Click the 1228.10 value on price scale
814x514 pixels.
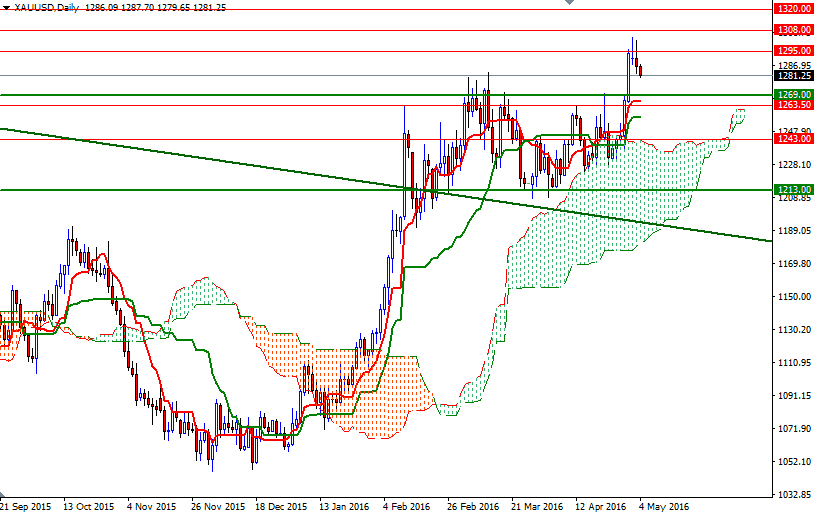point(794,165)
